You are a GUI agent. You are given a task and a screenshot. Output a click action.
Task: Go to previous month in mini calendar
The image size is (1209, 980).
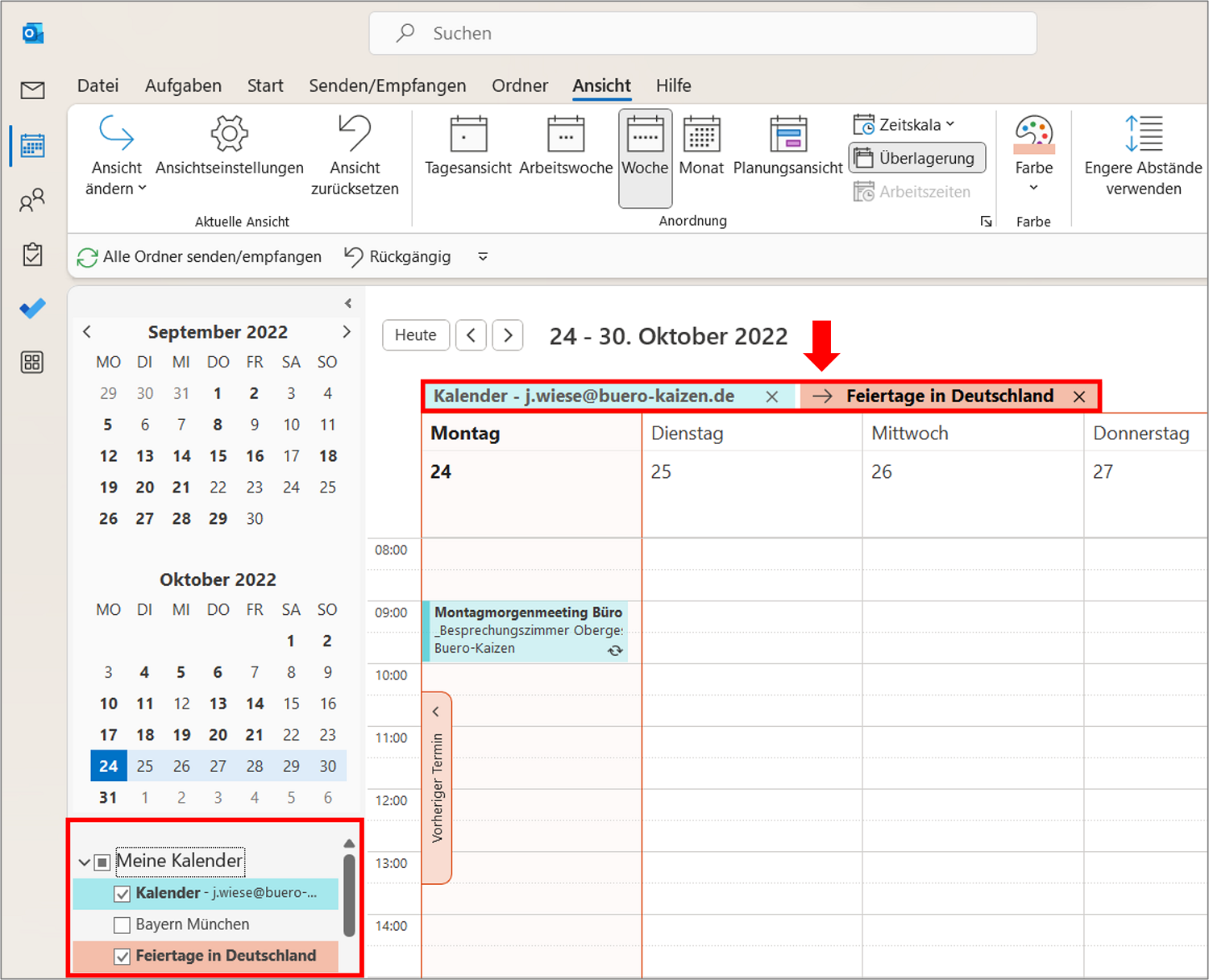pyautogui.click(x=87, y=332)
